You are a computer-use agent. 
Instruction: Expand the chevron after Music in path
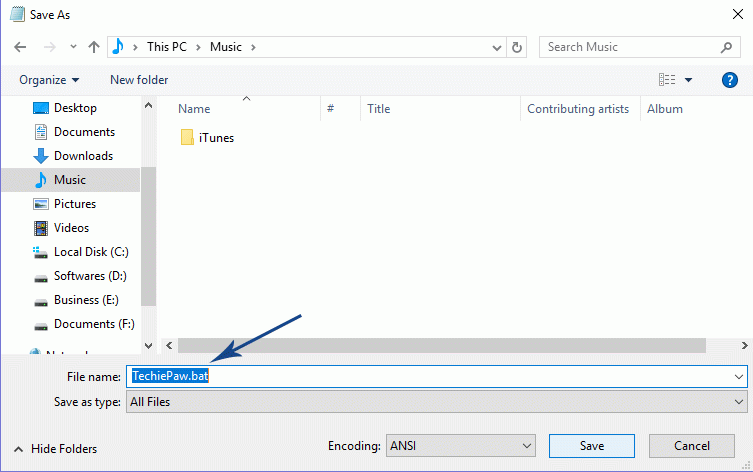pos(253,48)
